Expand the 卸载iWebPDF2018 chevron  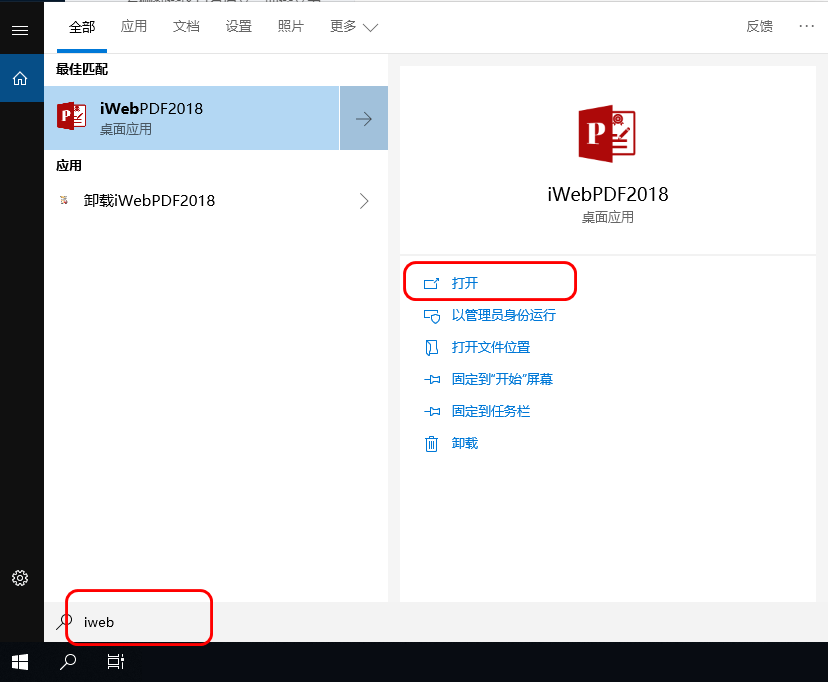(x=364, y=200)
